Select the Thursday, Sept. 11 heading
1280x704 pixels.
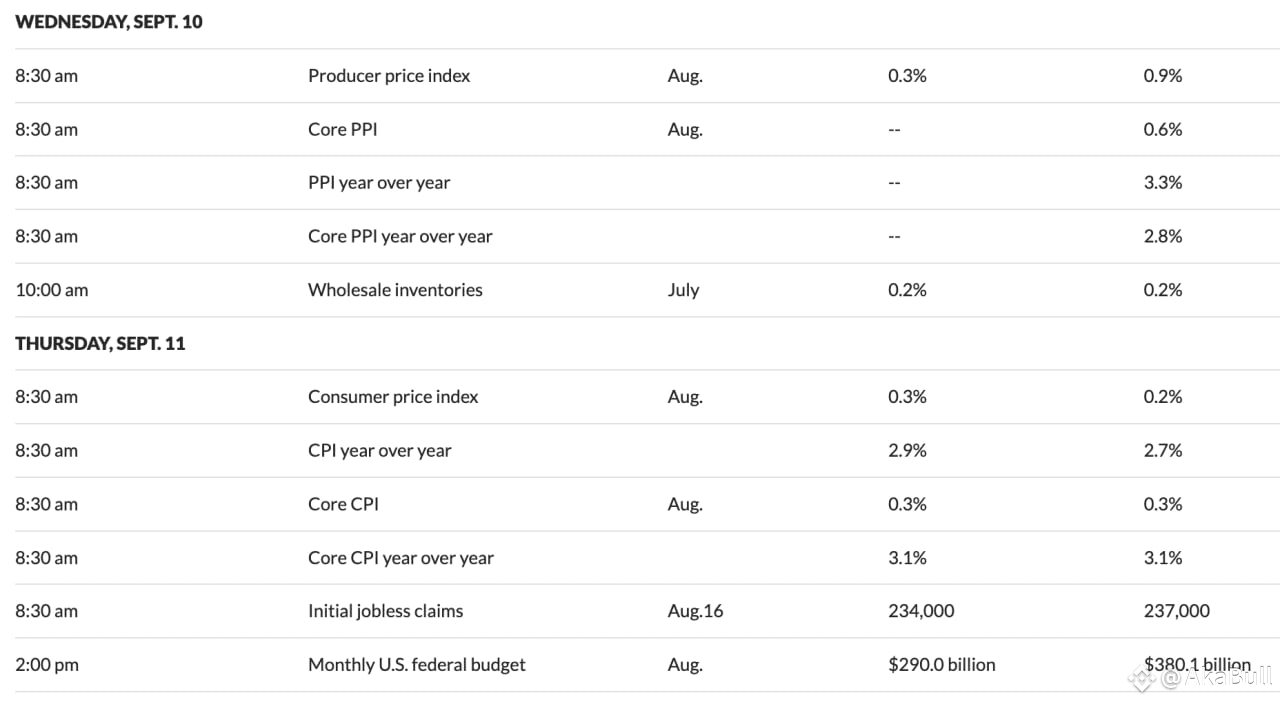coord(100,344)
